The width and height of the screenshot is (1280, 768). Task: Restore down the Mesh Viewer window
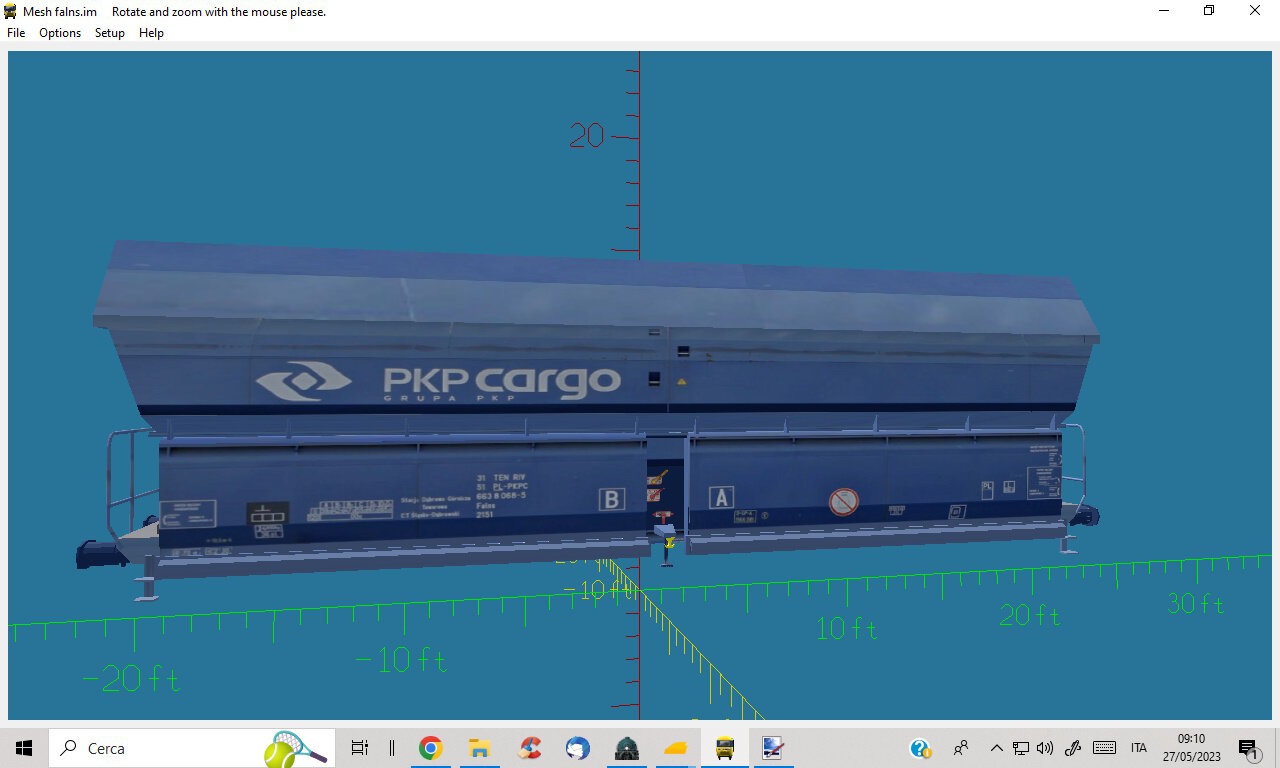pyautogui.click(x=1209, y=11)
